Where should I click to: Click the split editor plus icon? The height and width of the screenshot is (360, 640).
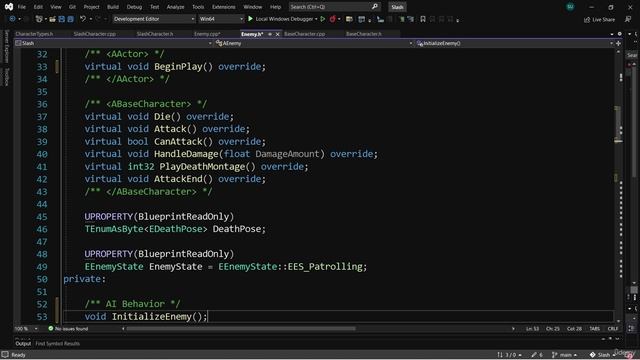[x=619, y=43]
